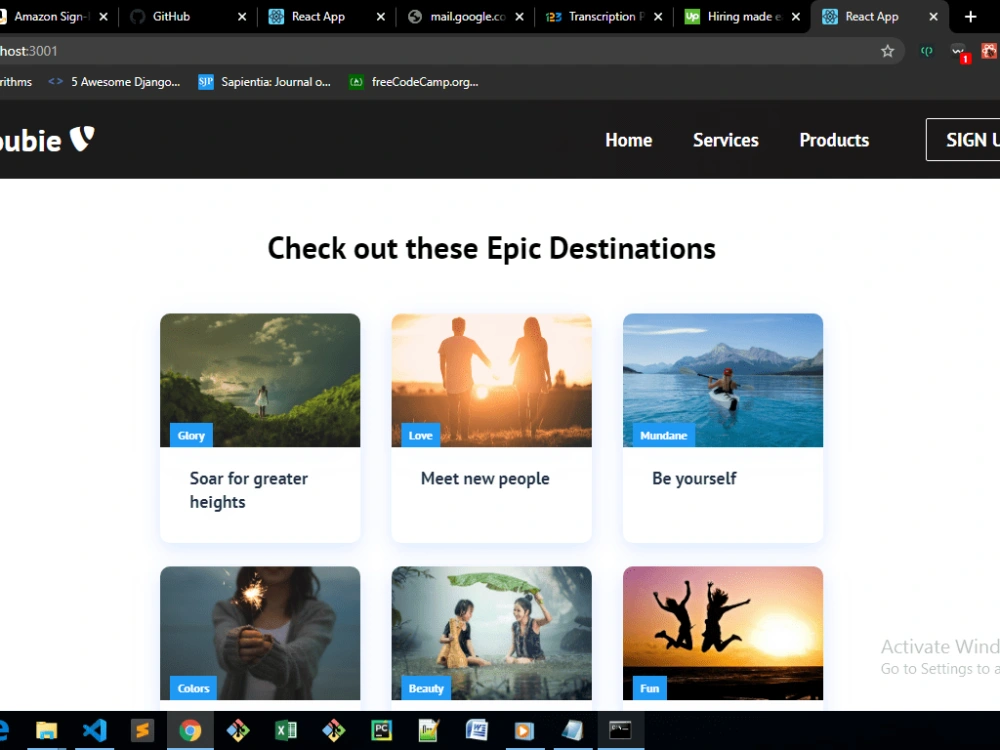Open the first Git icon left of Excel

point(238,730)
